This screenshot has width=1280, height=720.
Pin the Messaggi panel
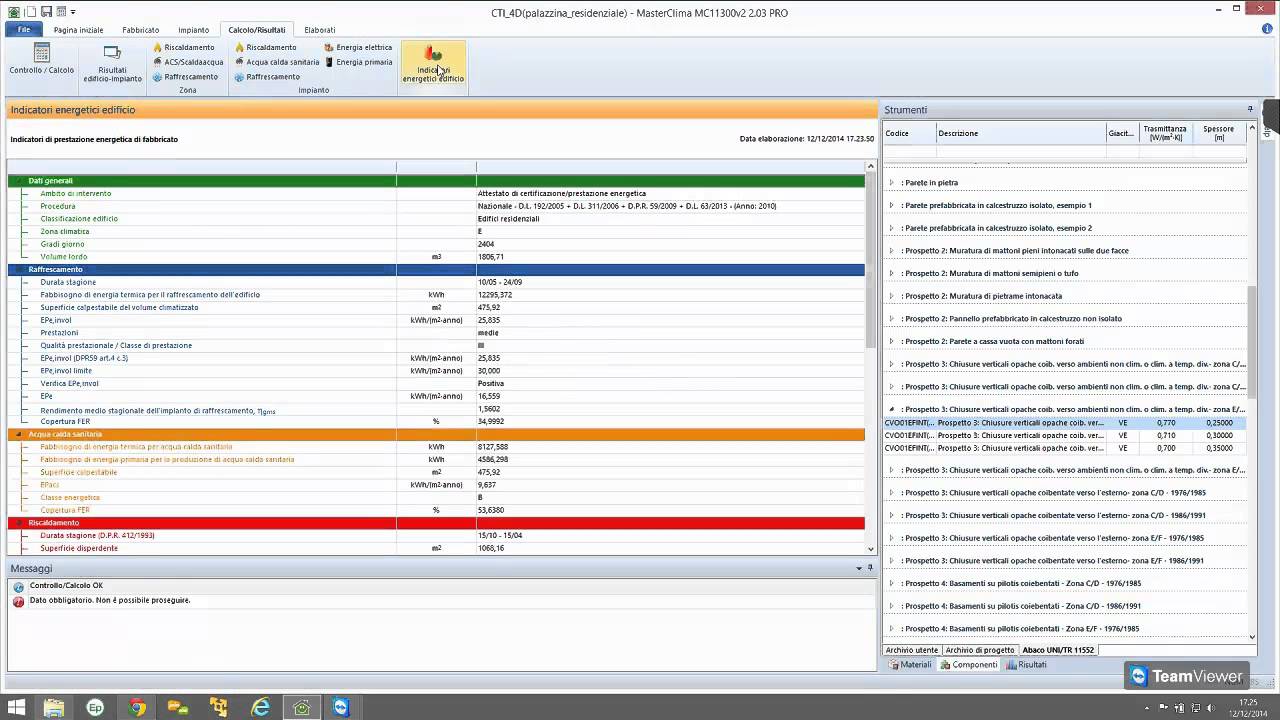coord(870,568)
